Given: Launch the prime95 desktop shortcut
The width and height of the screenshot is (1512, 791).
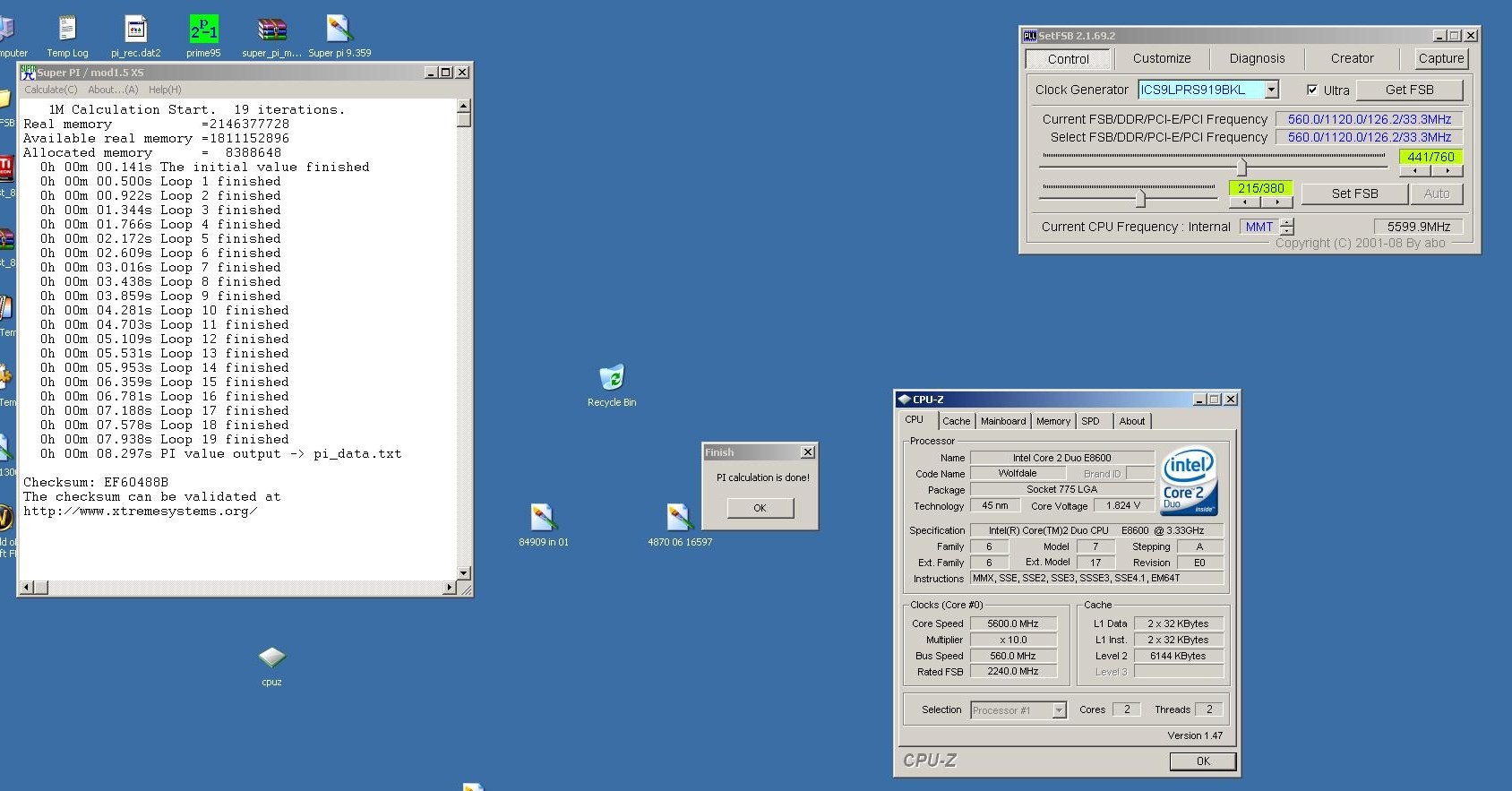Looking at the screenshot, I should tap(203, 36).
